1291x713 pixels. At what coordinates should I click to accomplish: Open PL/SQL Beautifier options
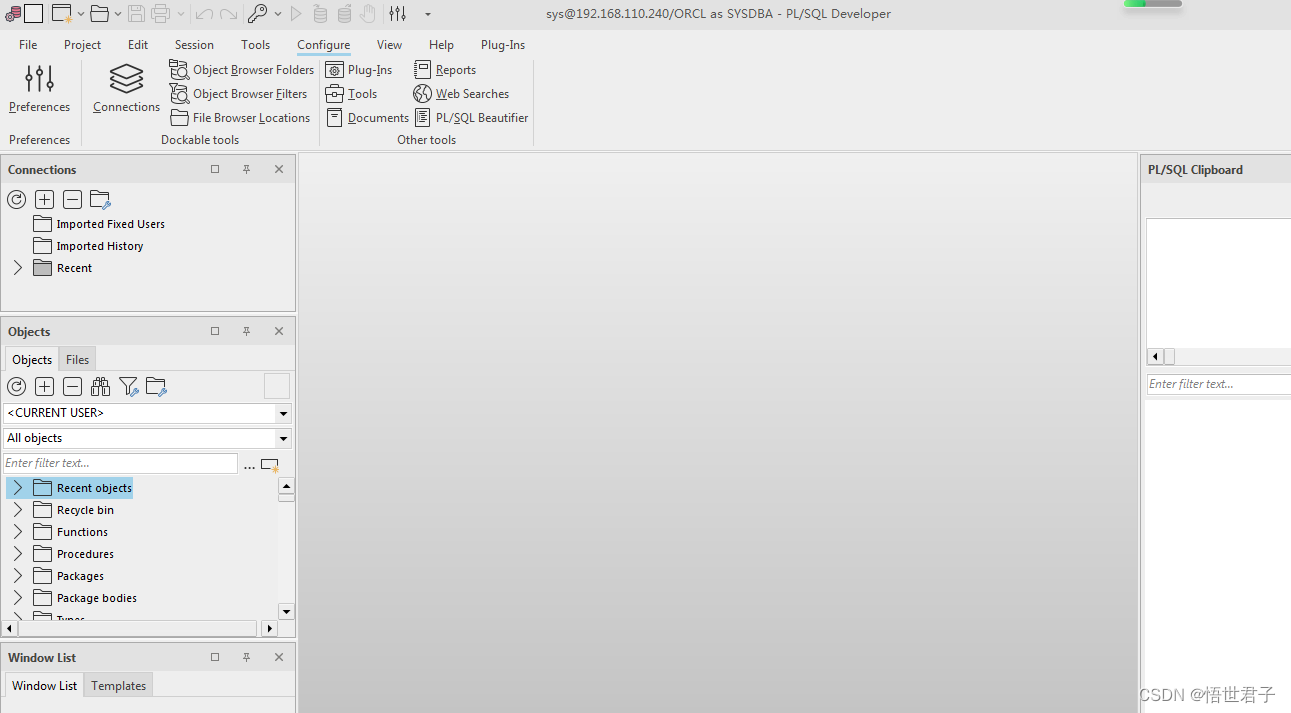click(x=471, y=118)
